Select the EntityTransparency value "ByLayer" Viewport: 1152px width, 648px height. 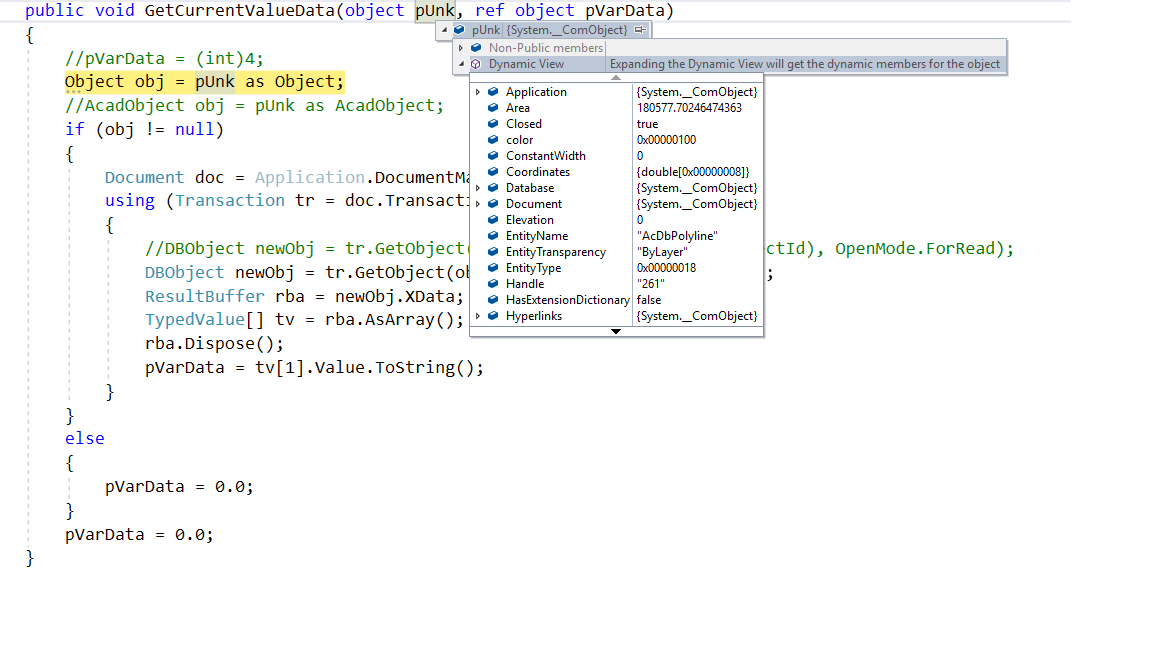point(662,252)
